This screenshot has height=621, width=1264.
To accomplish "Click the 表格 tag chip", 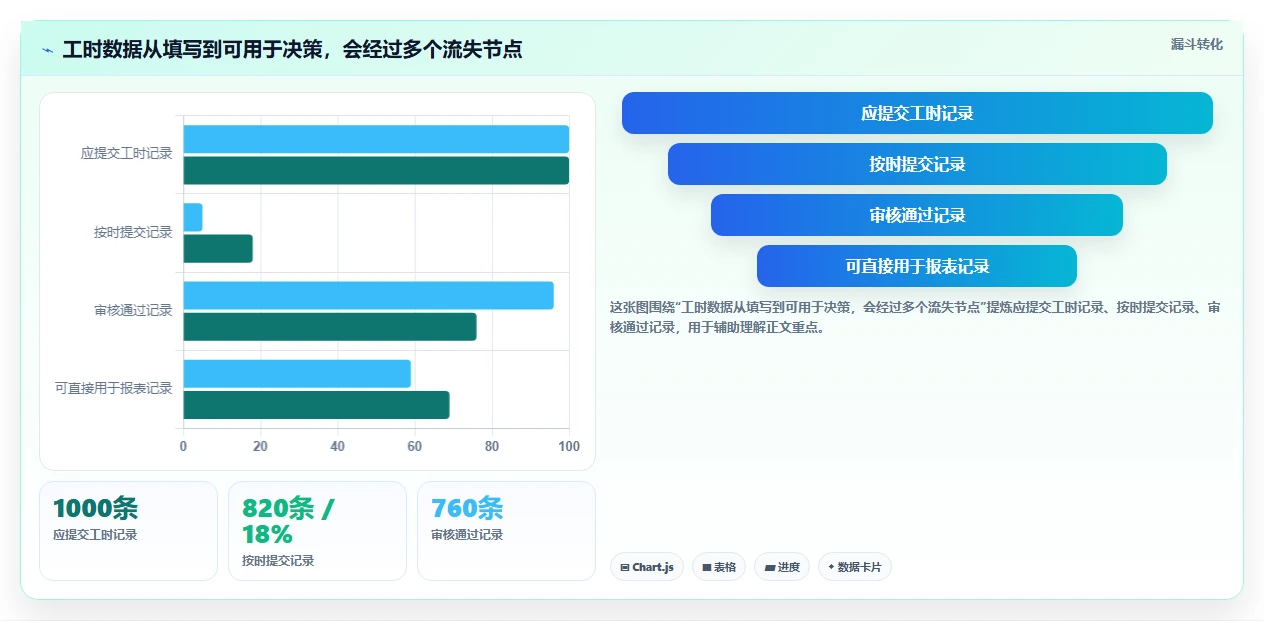I will pos(719,567).
